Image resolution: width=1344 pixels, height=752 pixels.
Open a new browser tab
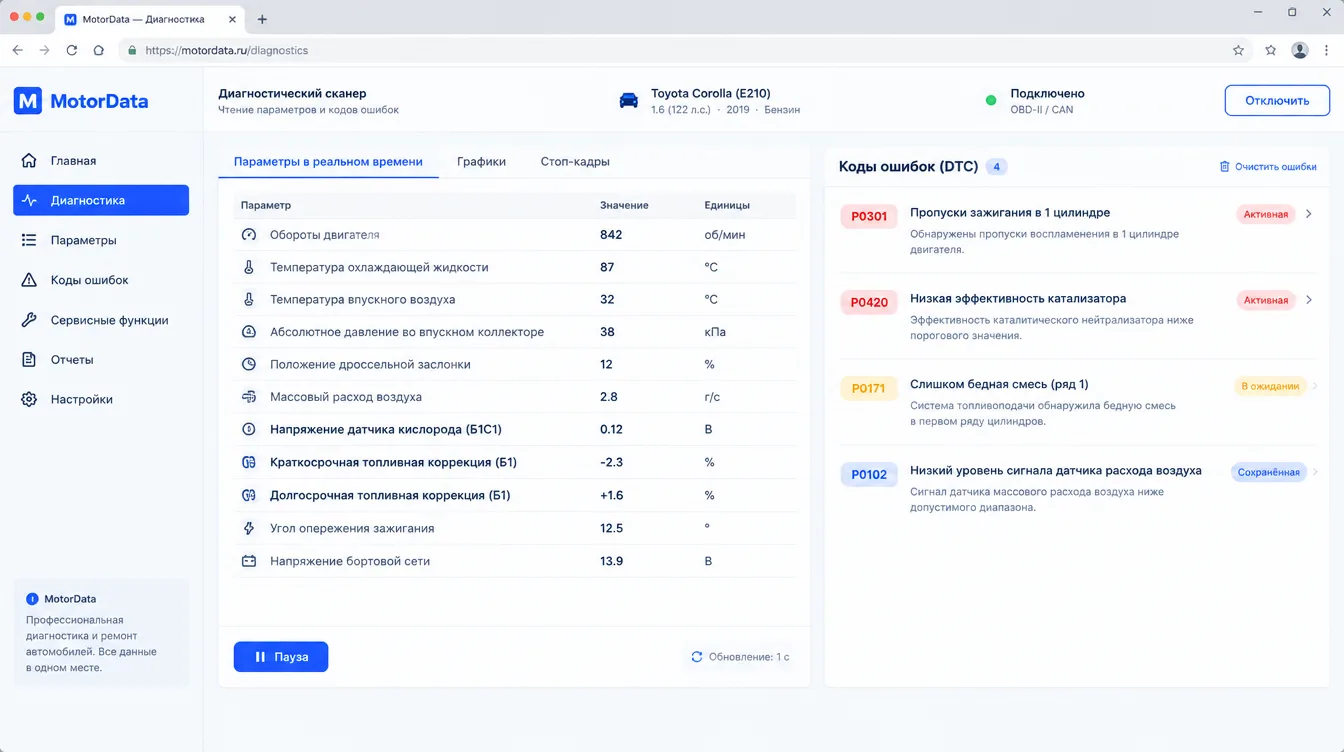coord(262,19)
